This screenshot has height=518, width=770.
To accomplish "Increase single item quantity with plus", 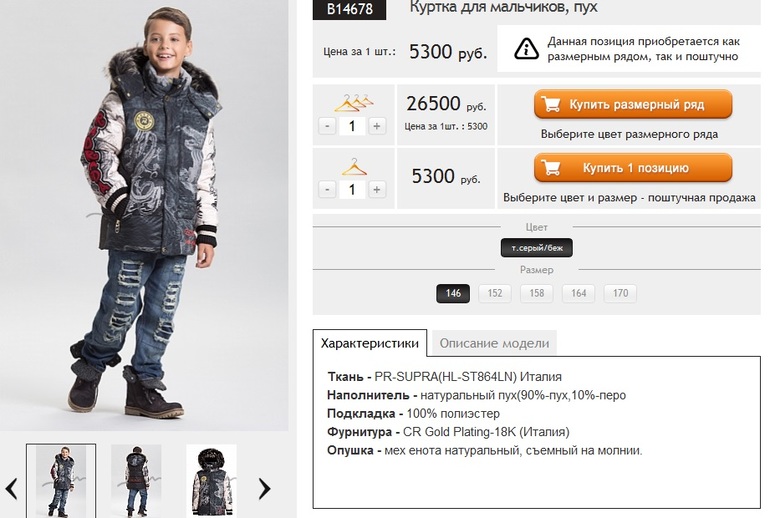I will click(377, 189).
